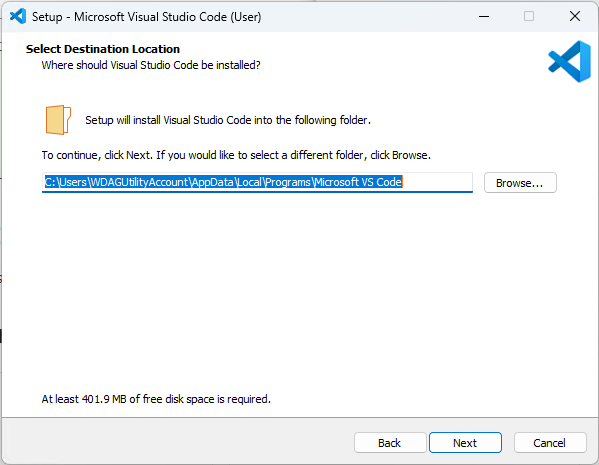Go back with the Back button

coord(390,442)
